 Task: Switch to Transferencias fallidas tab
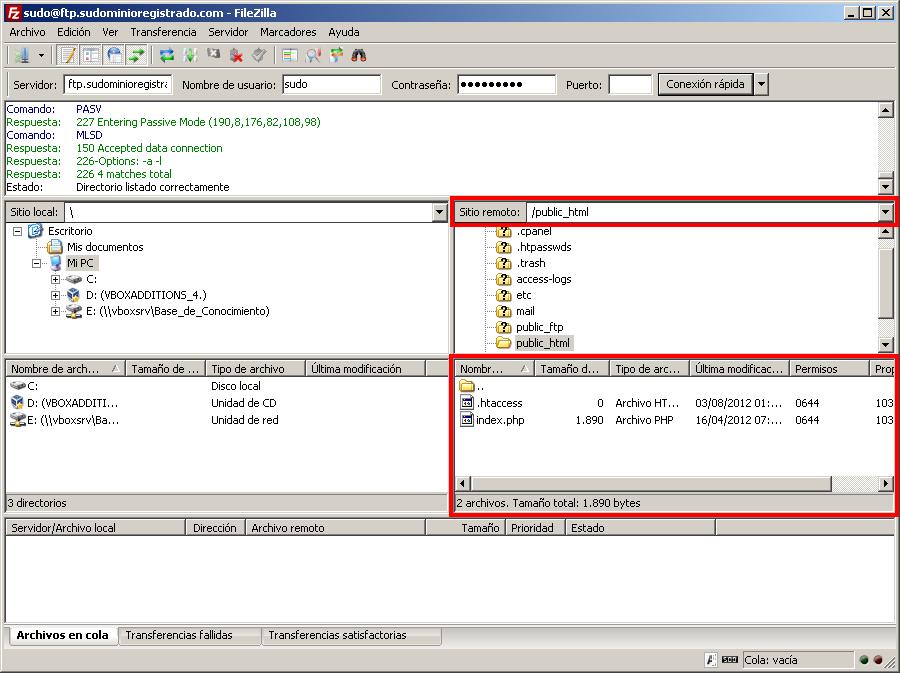tap(189, 636)
